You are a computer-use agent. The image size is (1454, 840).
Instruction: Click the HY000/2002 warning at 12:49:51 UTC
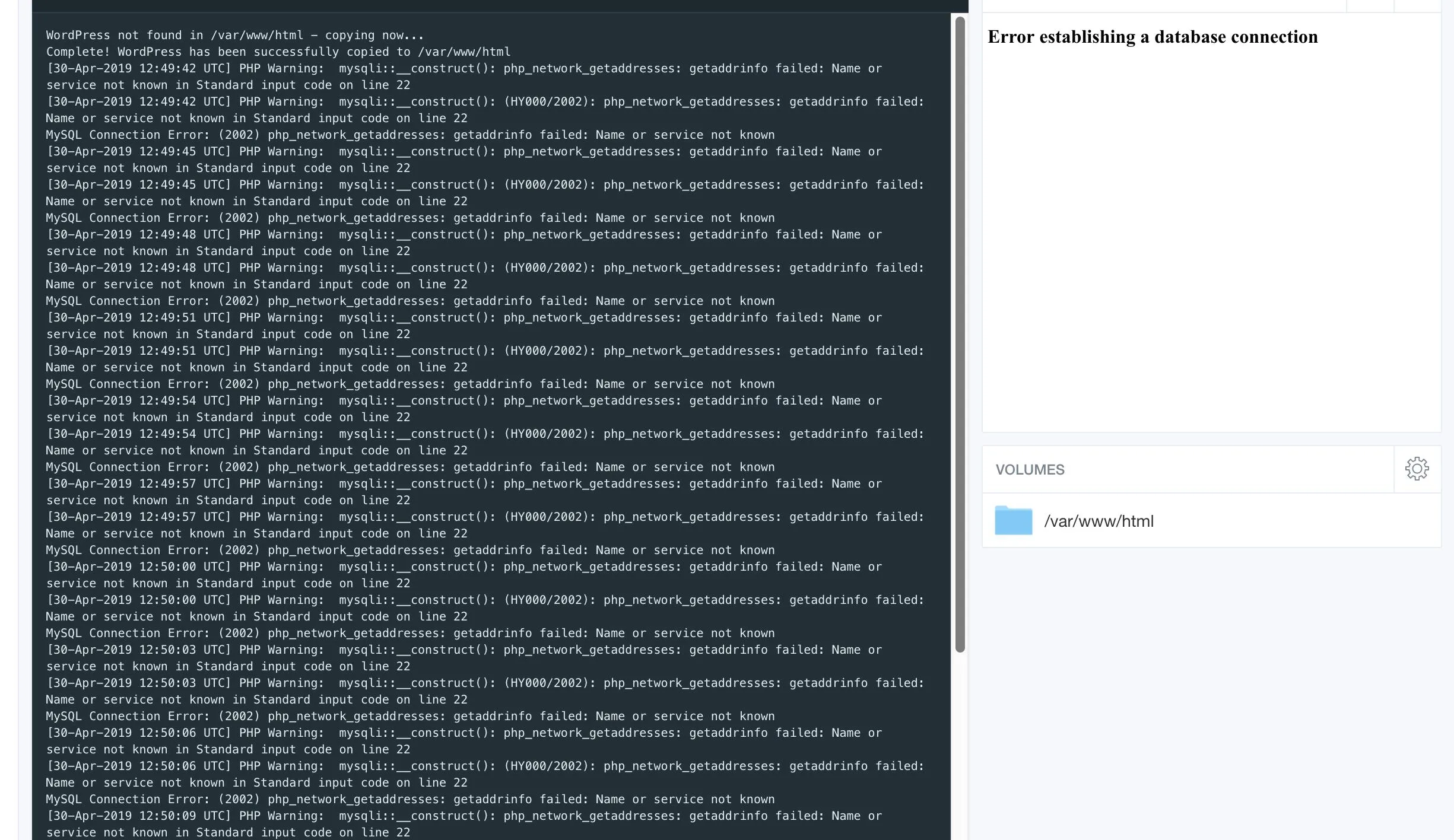[484, 351]
